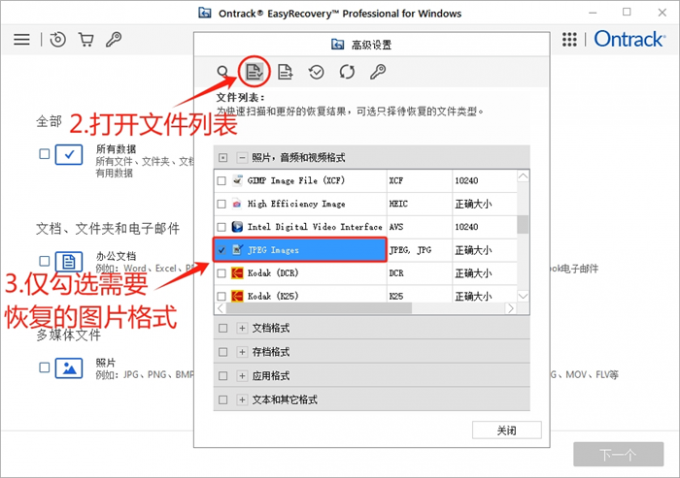Screen dimensions: 680x478
Task: Toggle the photo, audio and video formats checkbox
Action: coord(223,157)
